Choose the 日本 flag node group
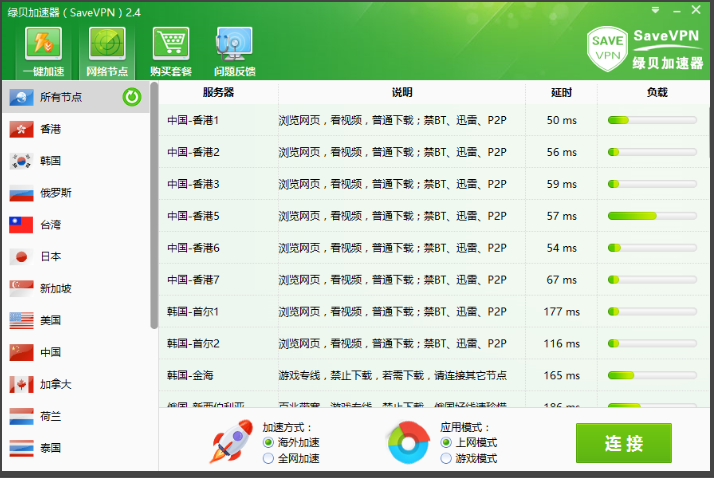The width and height of the screenshot is (714, 478). [22, 256]
